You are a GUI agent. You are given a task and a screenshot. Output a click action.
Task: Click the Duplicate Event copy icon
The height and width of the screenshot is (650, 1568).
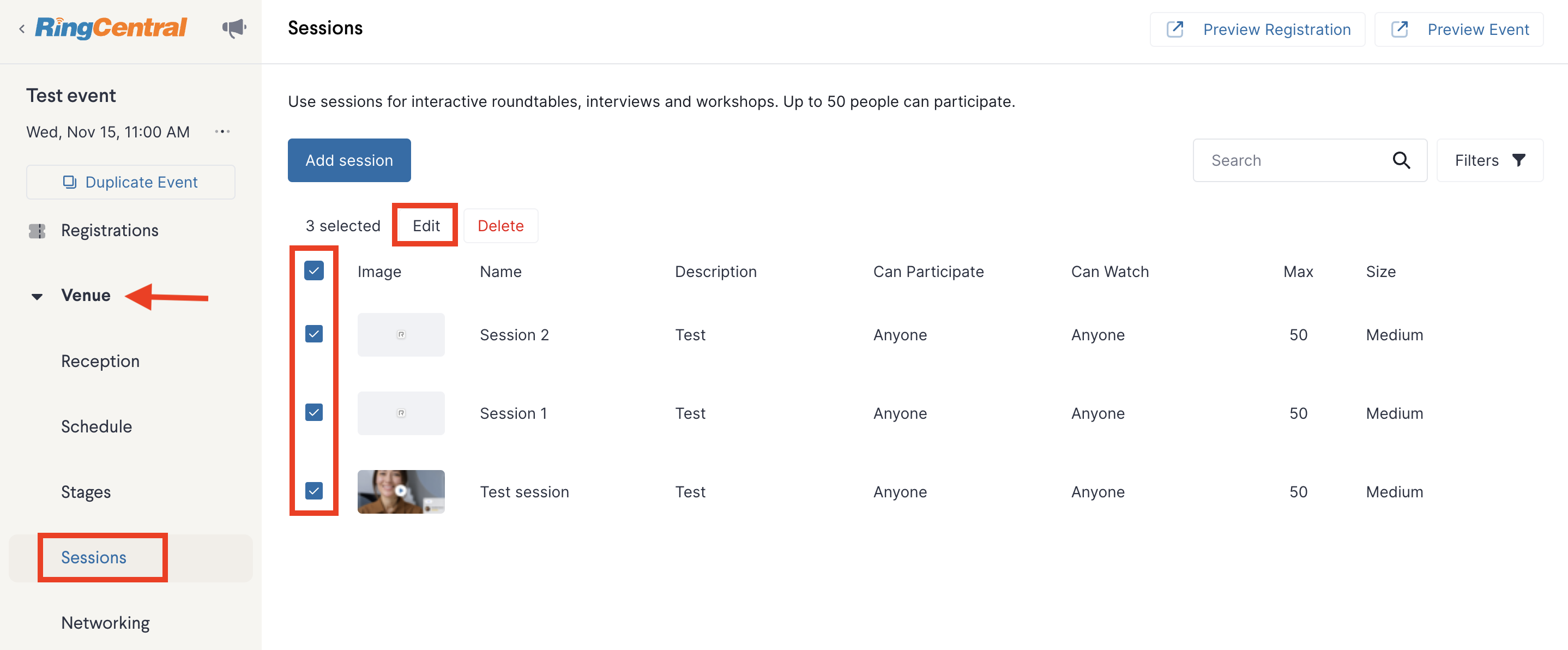[70, 182]
